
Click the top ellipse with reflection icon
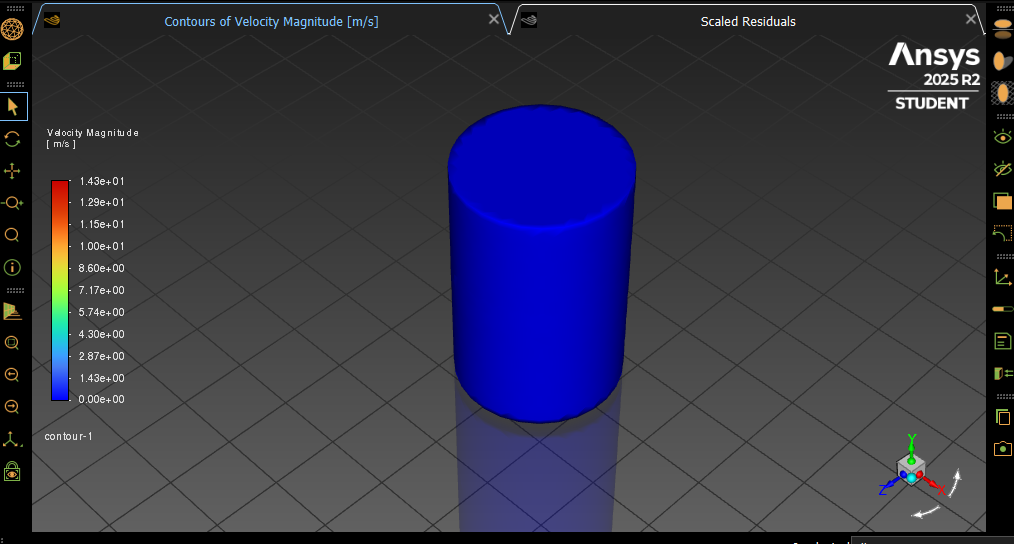pyautogui.click(x=1002, y=28)
